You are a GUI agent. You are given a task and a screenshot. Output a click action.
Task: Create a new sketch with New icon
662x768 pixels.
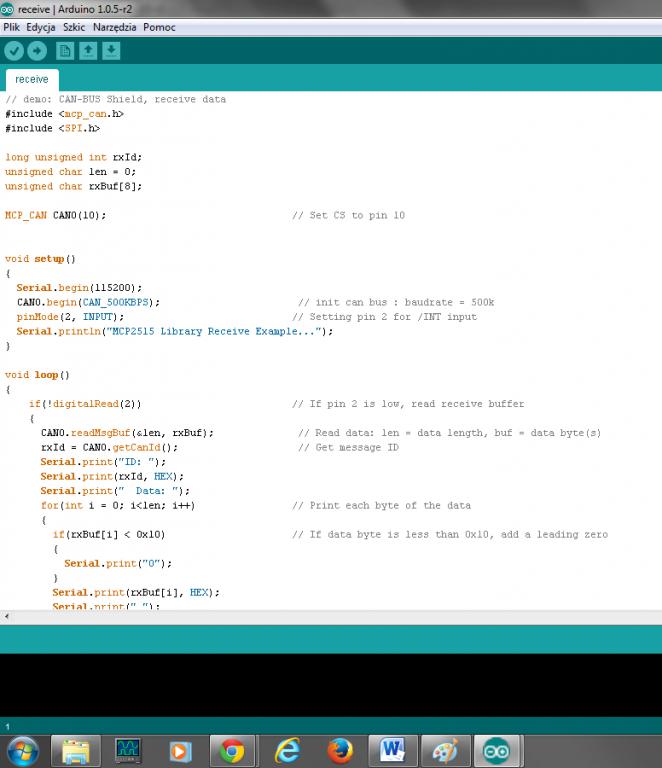click(x=65, y=51)
